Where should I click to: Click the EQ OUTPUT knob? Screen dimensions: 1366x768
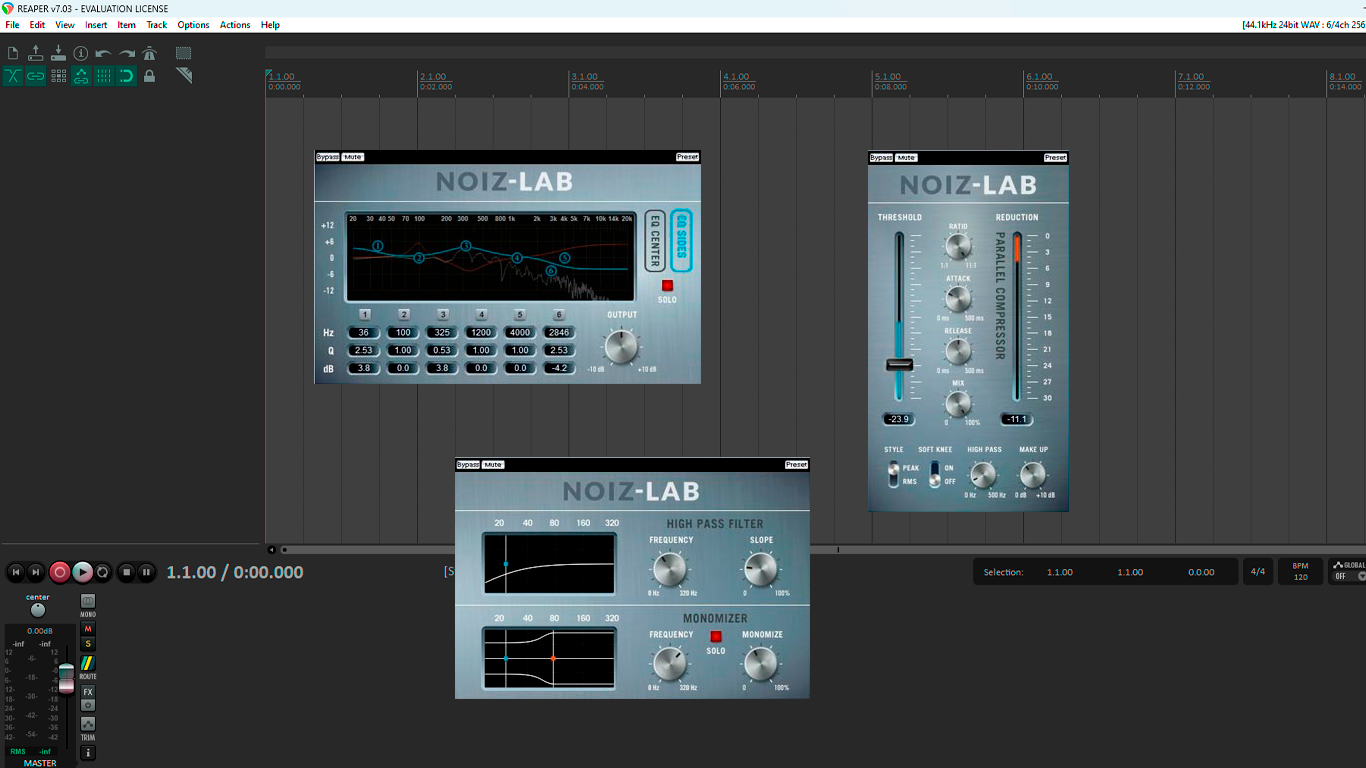coord(620,346)
